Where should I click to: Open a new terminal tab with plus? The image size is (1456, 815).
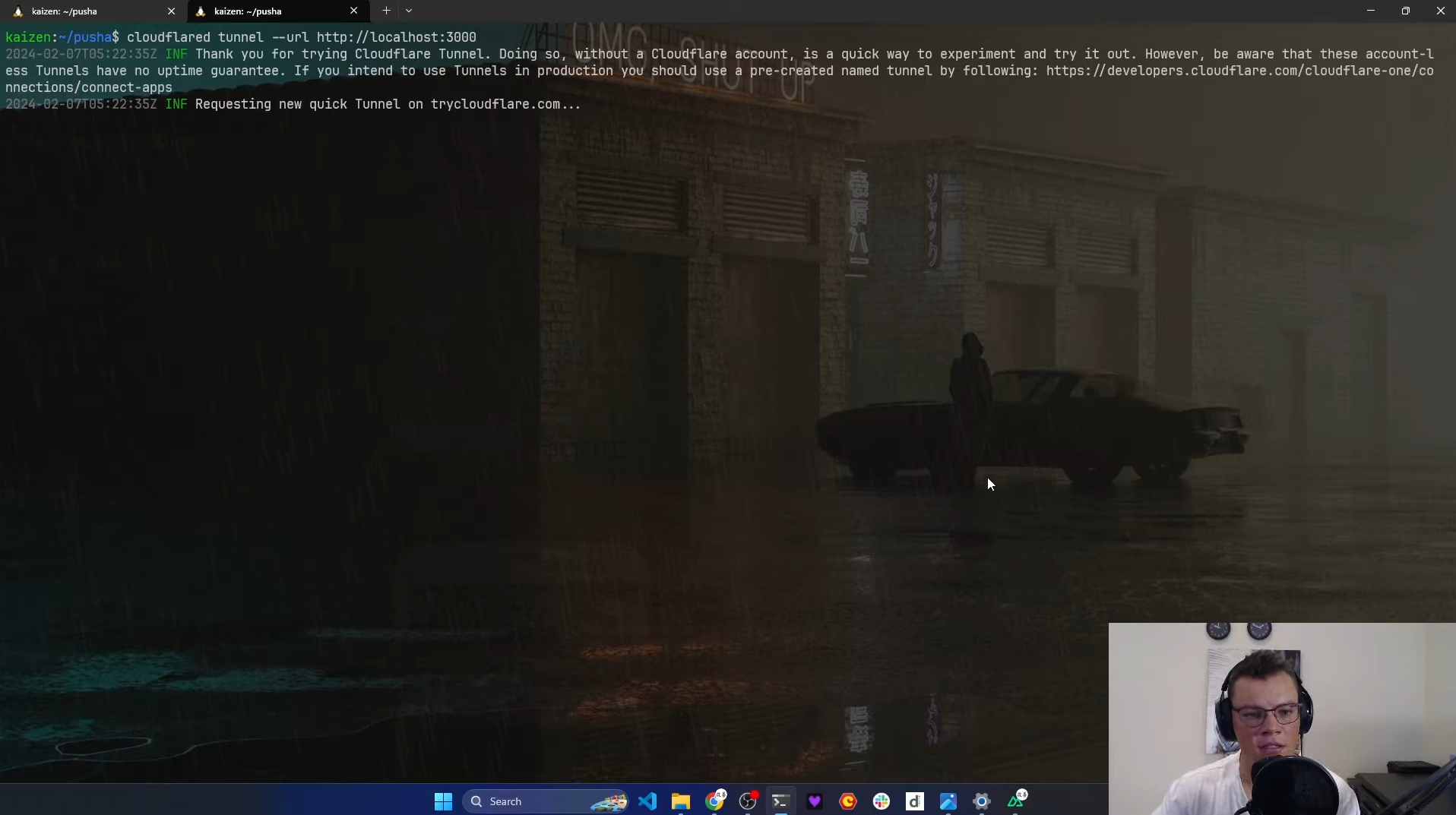(x=386, y=11)
